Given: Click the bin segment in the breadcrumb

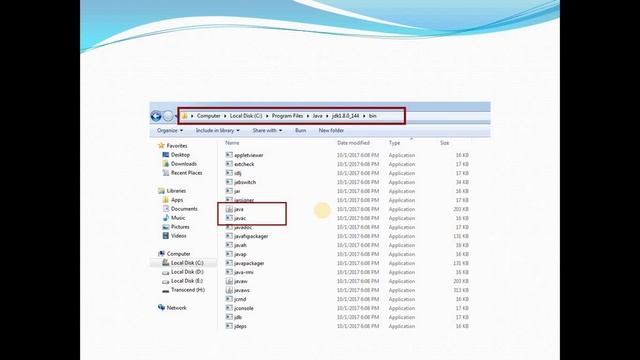Looking at the screenshot, I should (x=373, y=116).
